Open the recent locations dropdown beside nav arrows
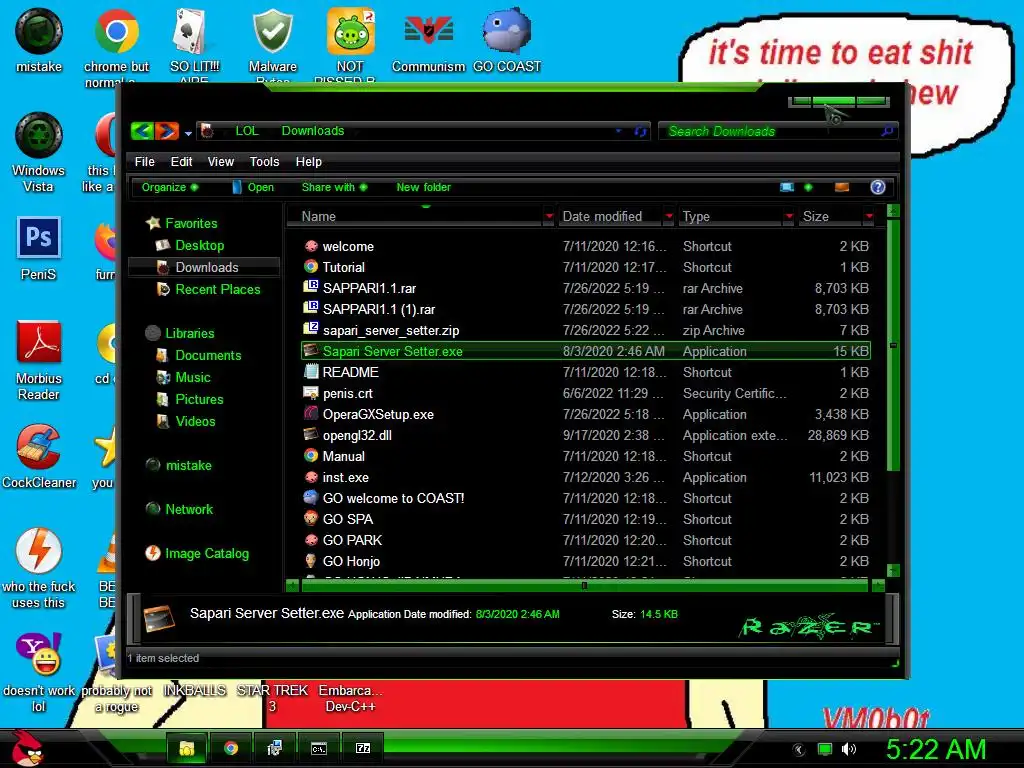 coord(188,133)
